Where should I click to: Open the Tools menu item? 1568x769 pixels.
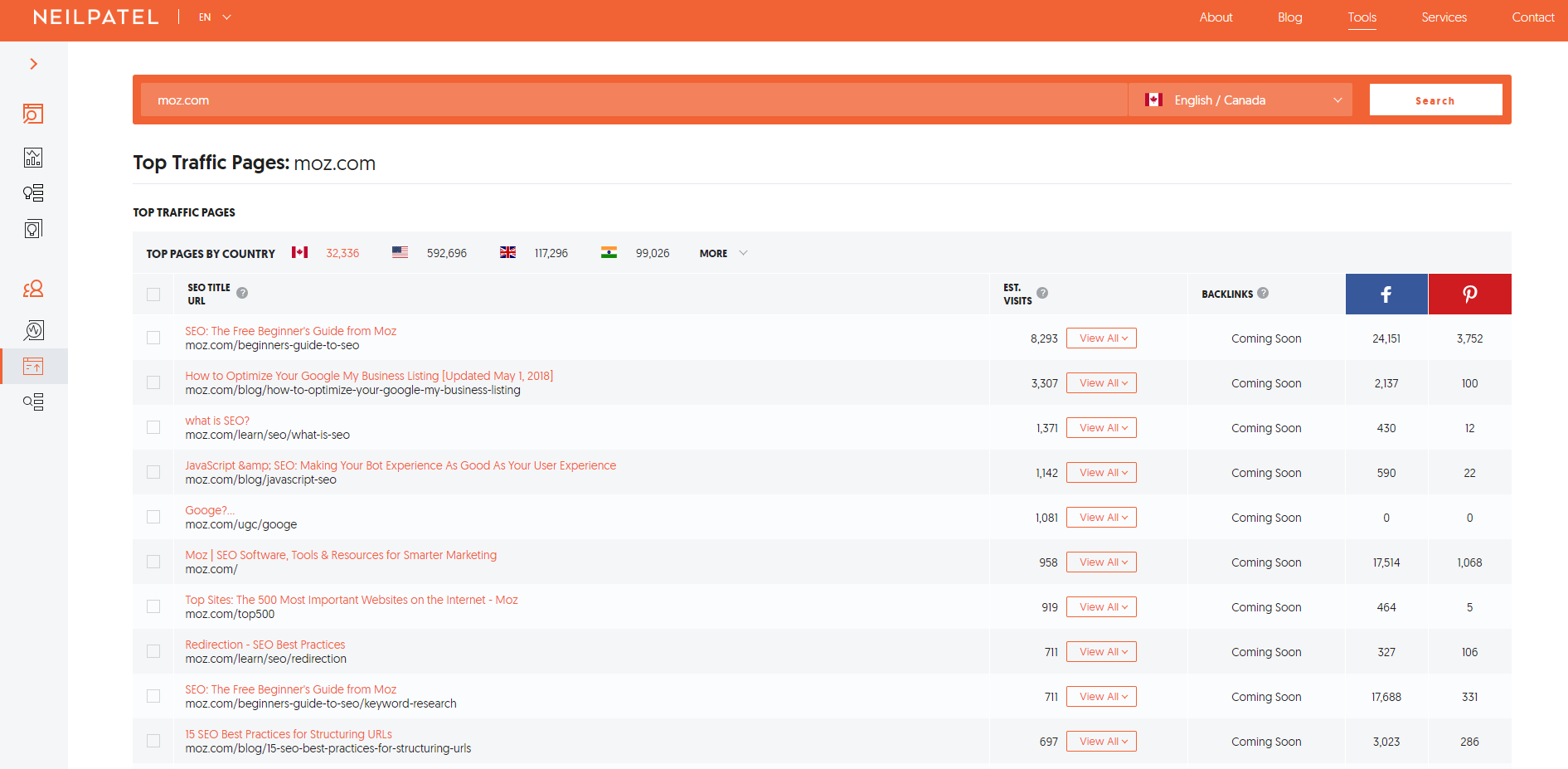tap(1362, 17)
